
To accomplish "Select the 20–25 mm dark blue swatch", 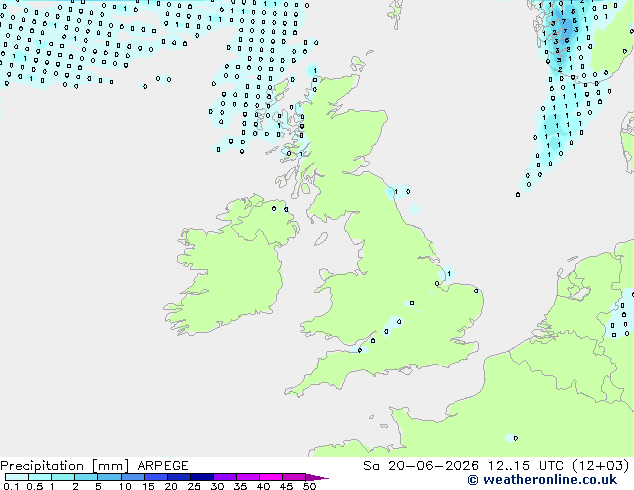I will 178,477.
